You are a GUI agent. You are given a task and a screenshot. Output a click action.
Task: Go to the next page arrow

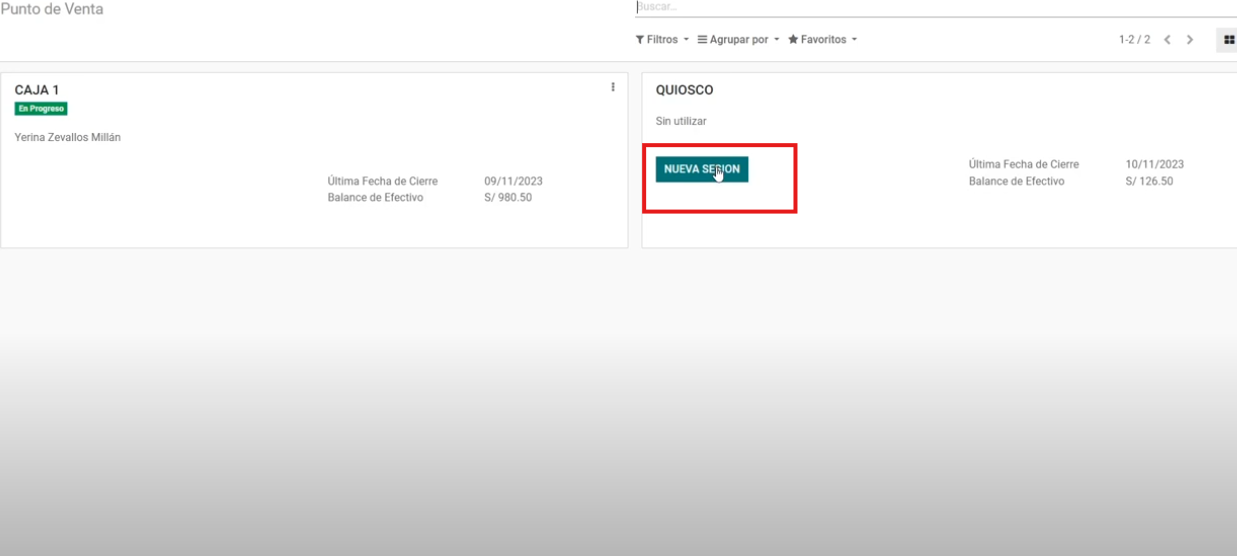1190,40
